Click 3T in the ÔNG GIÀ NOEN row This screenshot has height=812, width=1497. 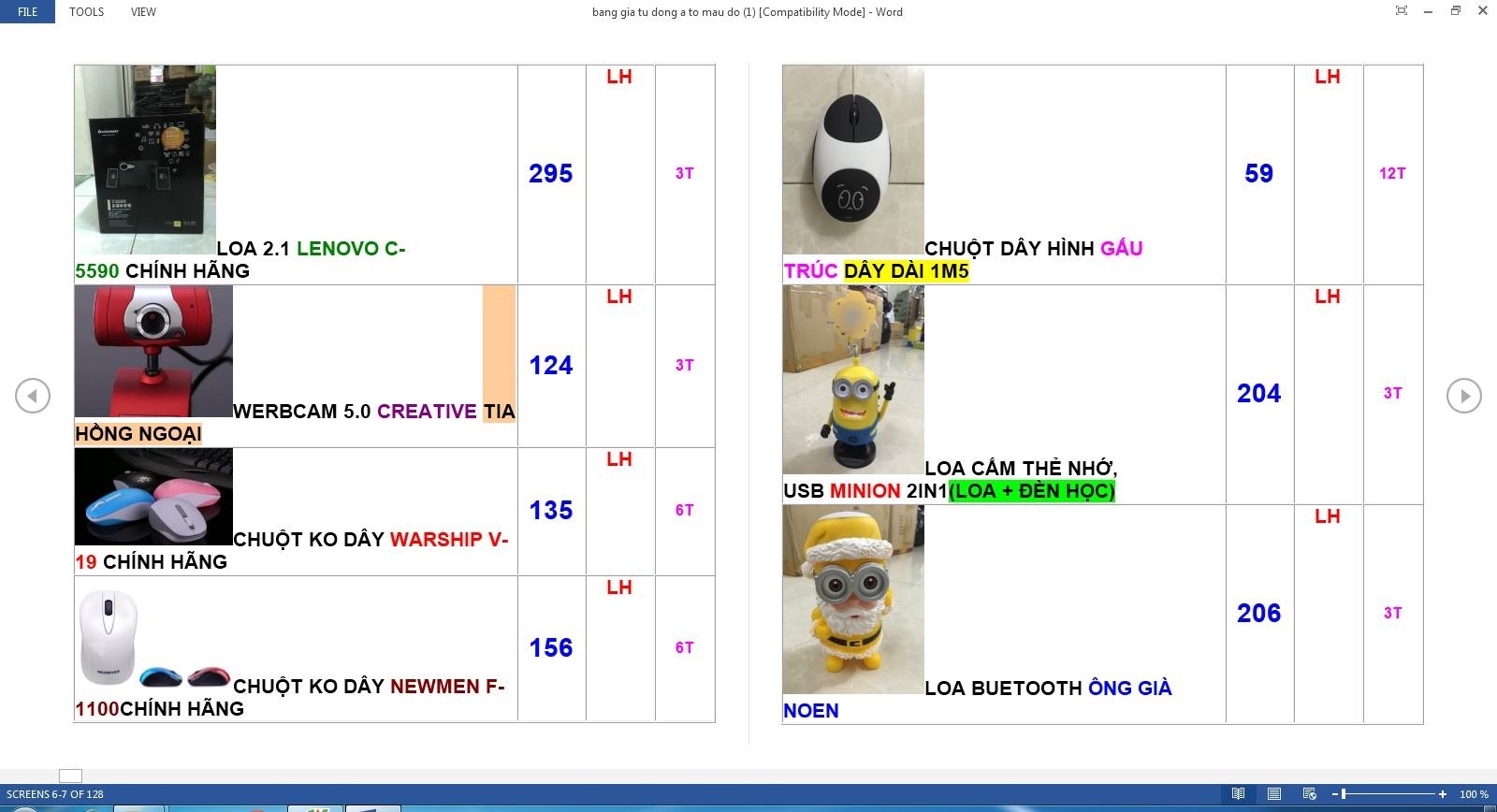point(1393,614)
